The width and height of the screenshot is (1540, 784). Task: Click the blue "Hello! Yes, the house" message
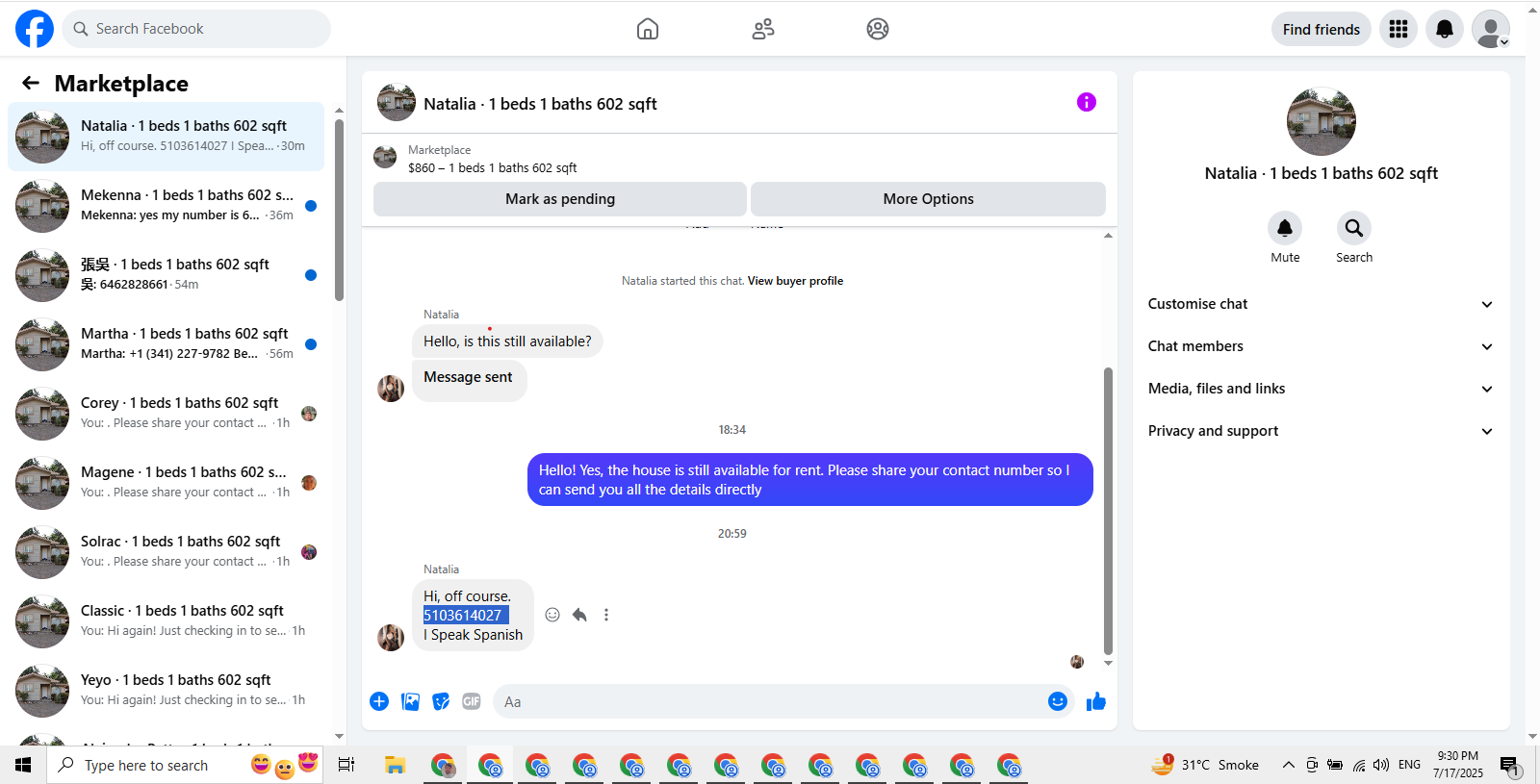point(810,479)
